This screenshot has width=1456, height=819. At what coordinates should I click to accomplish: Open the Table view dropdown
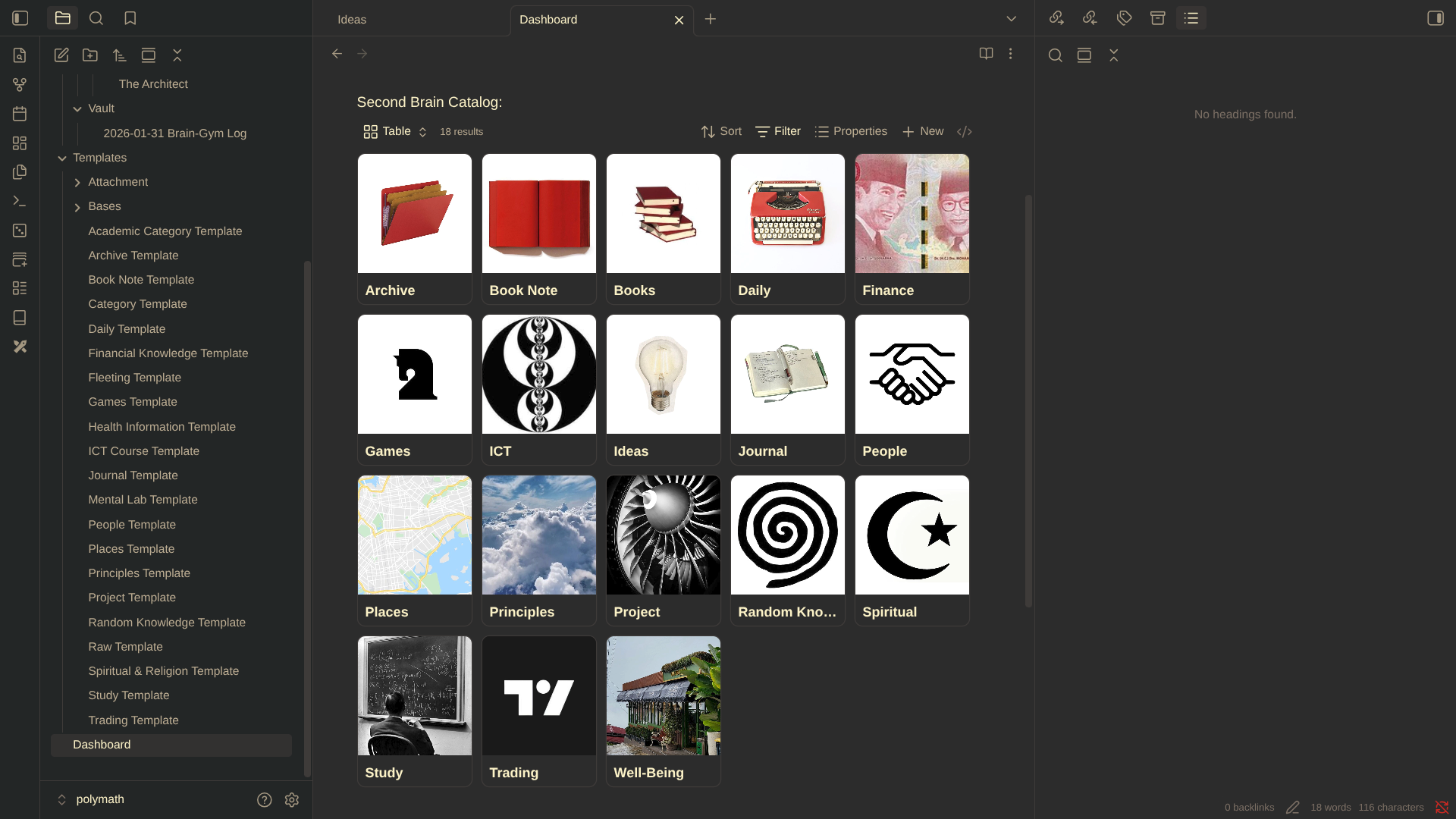pos(395,132)
